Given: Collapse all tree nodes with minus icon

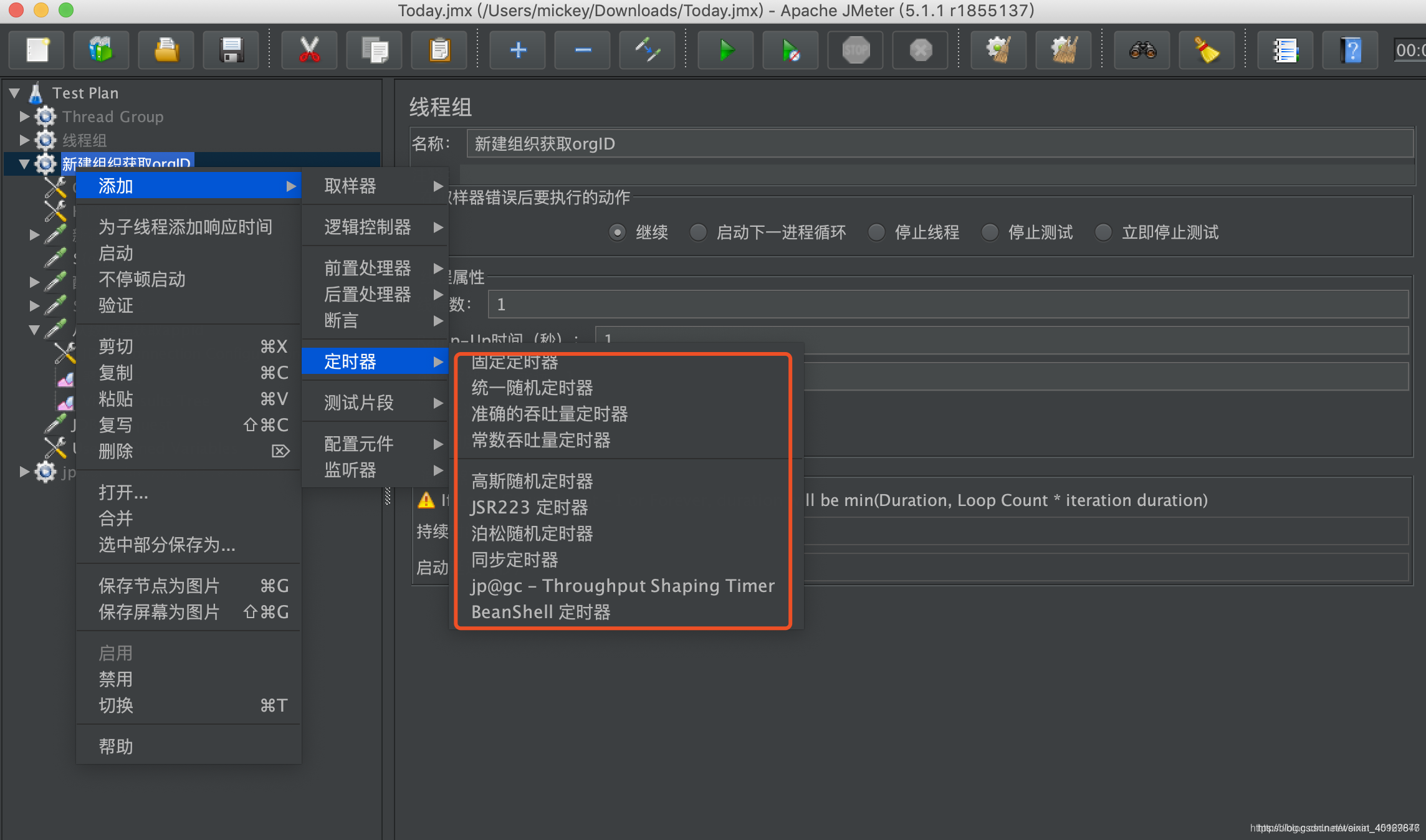Looking at the screenshot, I should (583, 50).
